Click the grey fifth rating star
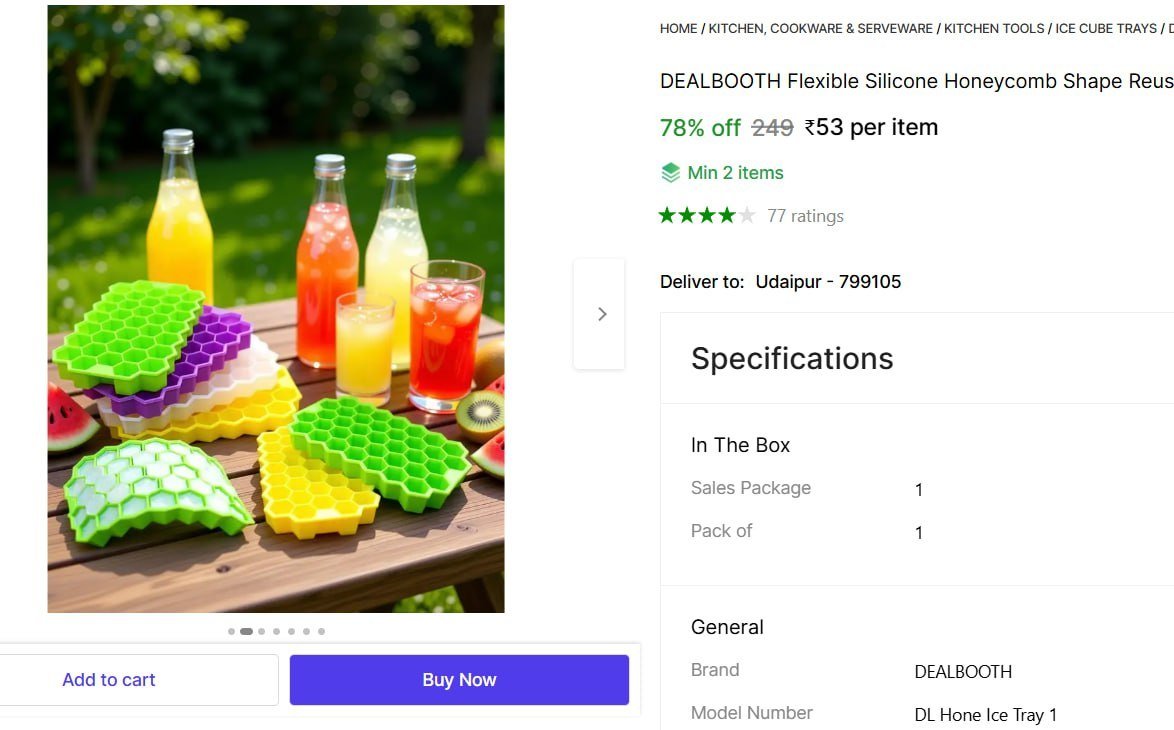 coord(747,215)
